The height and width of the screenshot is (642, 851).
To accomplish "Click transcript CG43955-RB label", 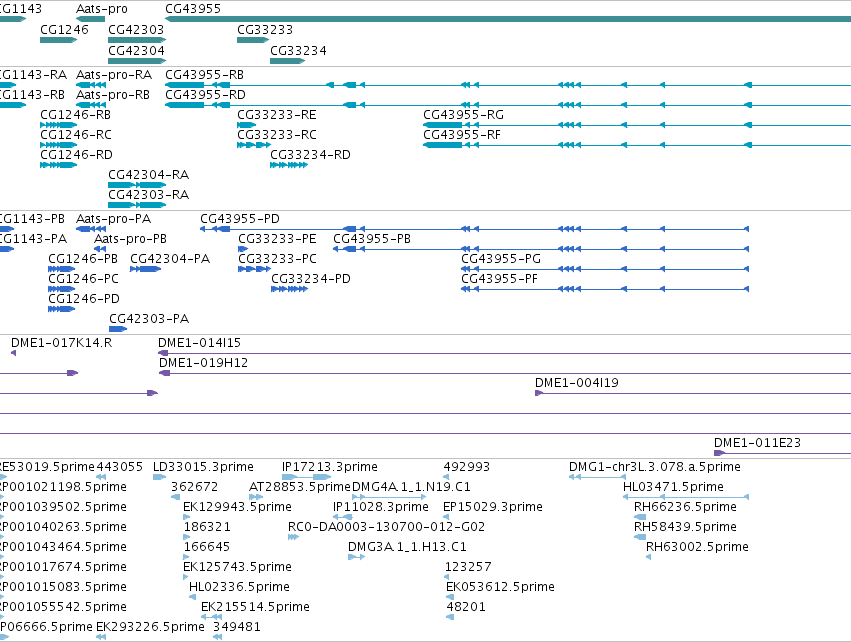I will [204, 74].
